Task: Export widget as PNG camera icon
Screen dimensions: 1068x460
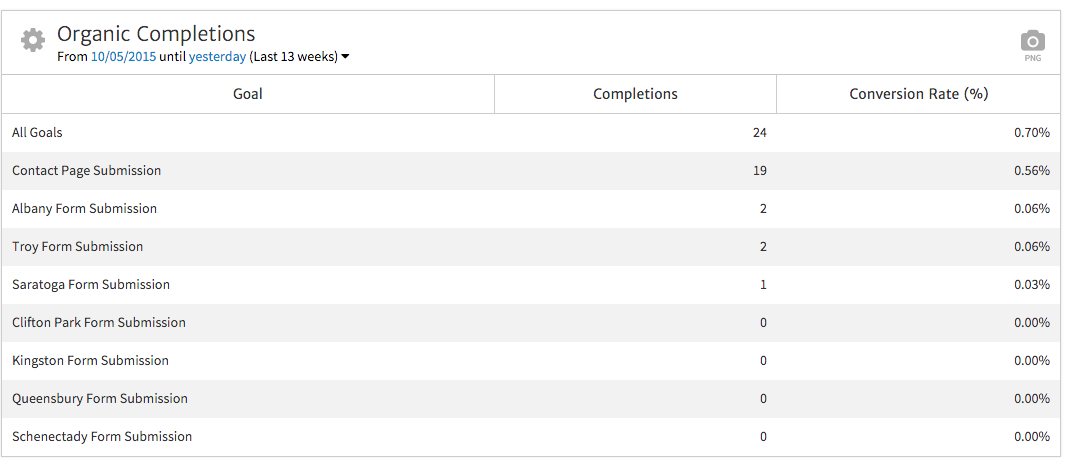Action: (x=1032, y=42)
